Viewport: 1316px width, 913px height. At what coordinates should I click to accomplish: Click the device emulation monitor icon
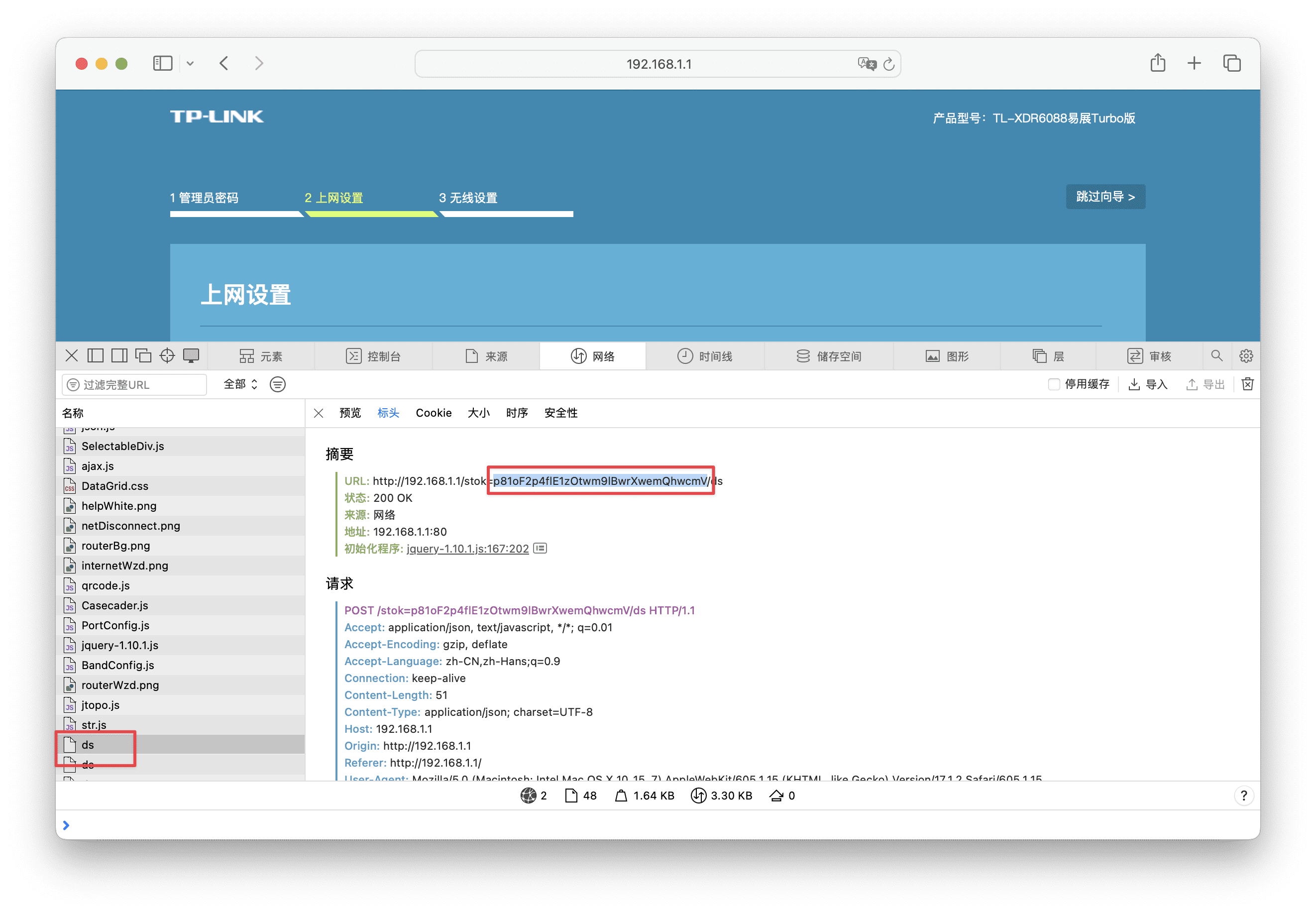[x=191, y=356]
